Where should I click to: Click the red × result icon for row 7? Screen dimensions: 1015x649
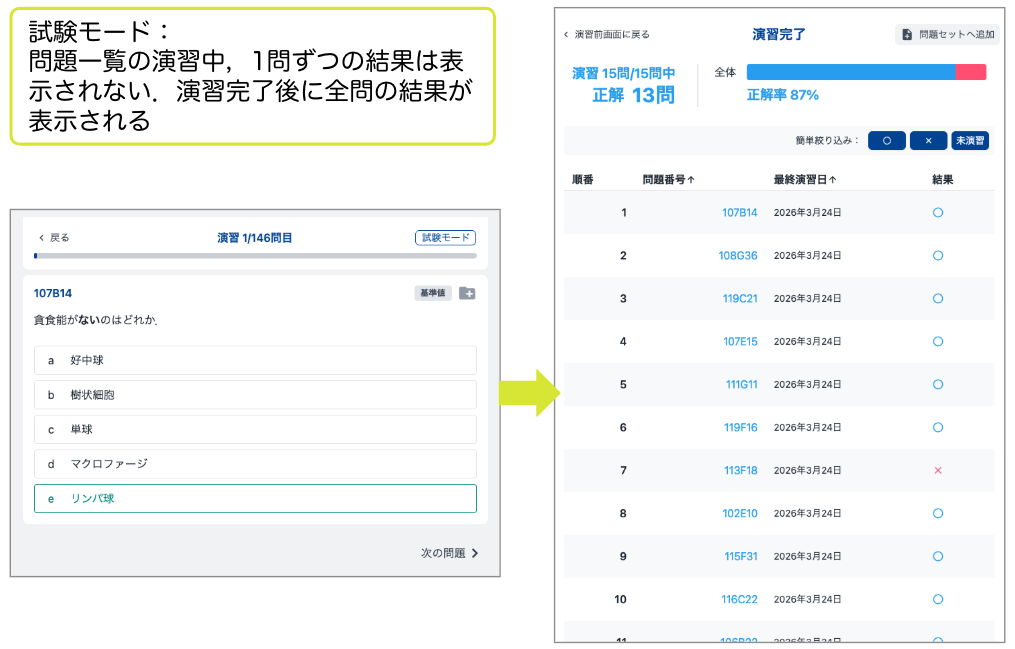(x=938, y=470)
